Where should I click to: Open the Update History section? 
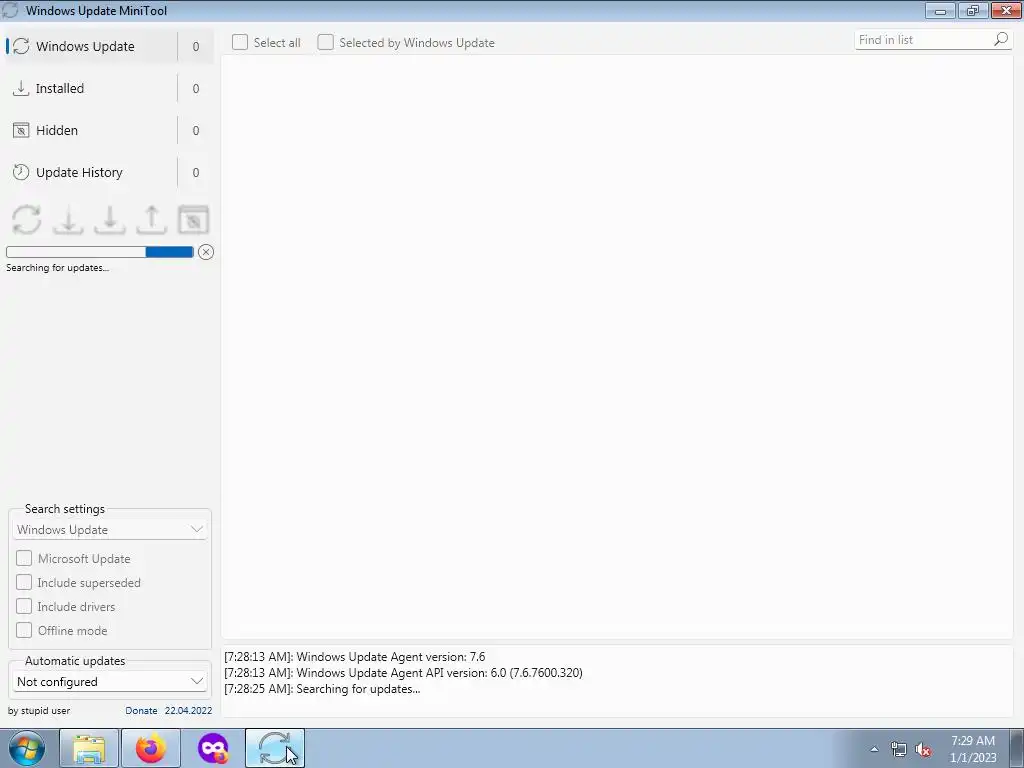[109, 172]
